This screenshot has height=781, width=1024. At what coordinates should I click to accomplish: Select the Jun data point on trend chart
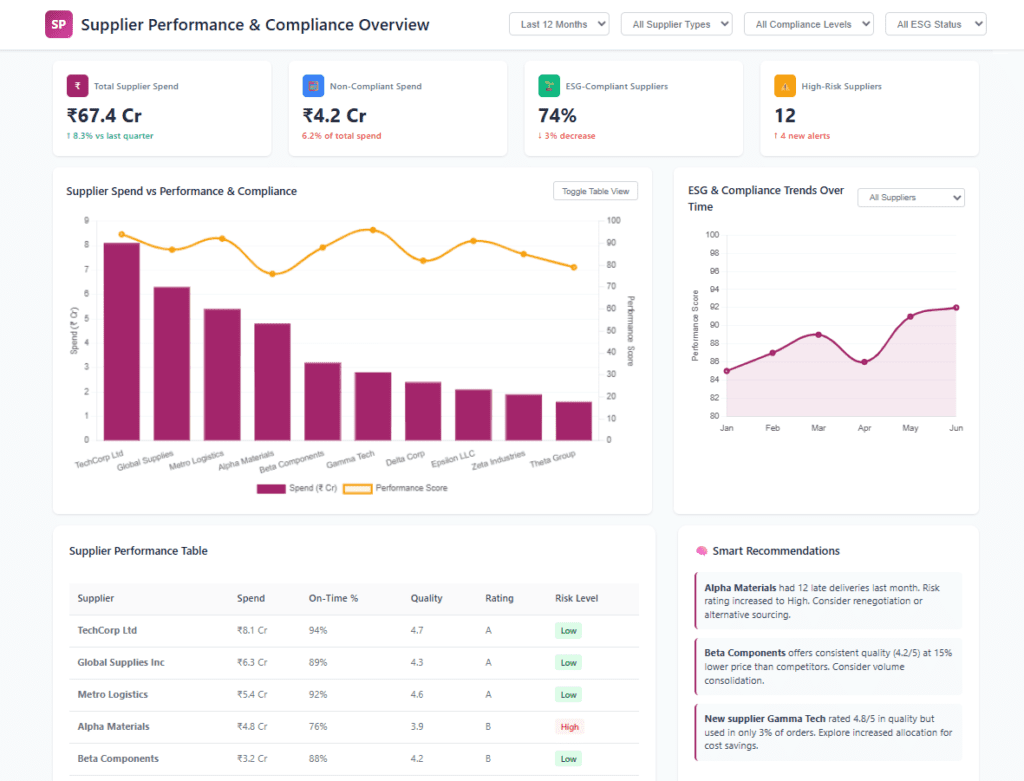tap(956, 308)
